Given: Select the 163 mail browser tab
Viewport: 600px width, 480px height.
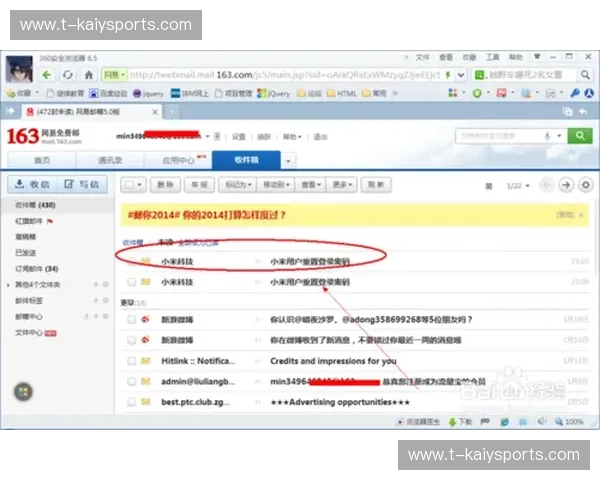Looking at the screenshot, I should tap(92, 112).
